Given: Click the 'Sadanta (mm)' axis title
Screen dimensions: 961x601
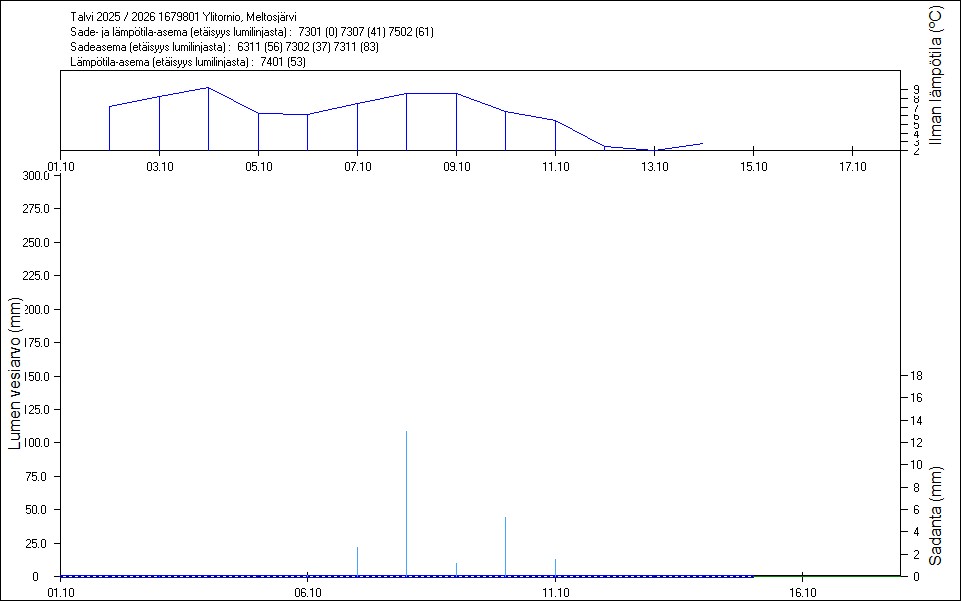Looking at the screenshot, I should click(x=936, y=516).
